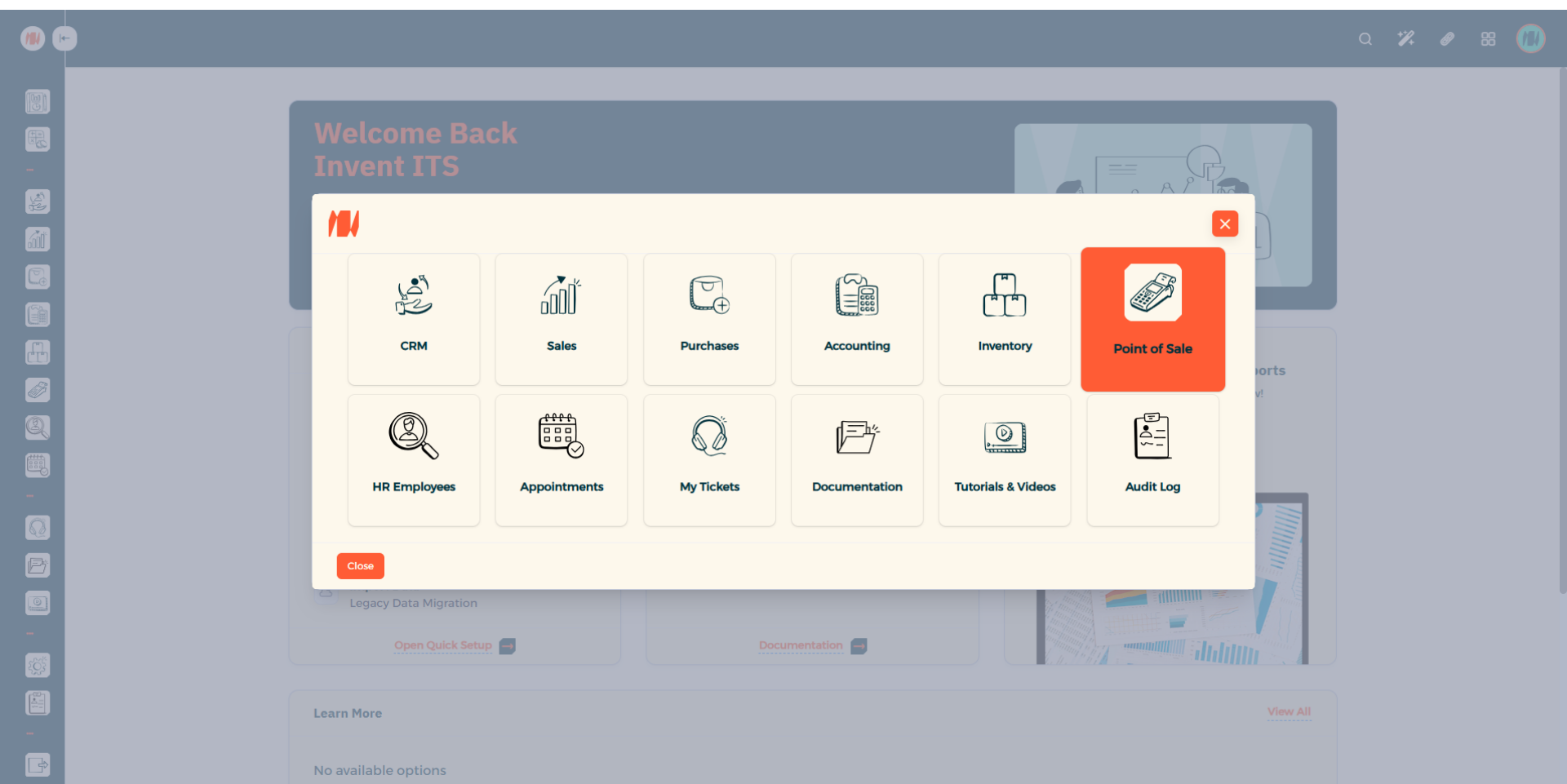View the Audit Log tile
1567x784 pixels.
pos(1152,460)
